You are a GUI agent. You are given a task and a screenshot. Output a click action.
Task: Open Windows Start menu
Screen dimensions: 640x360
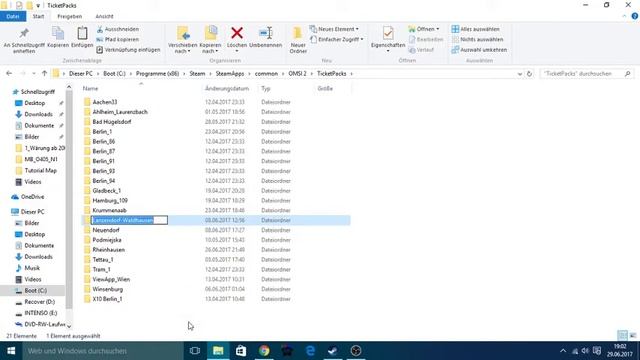(11, 351)
